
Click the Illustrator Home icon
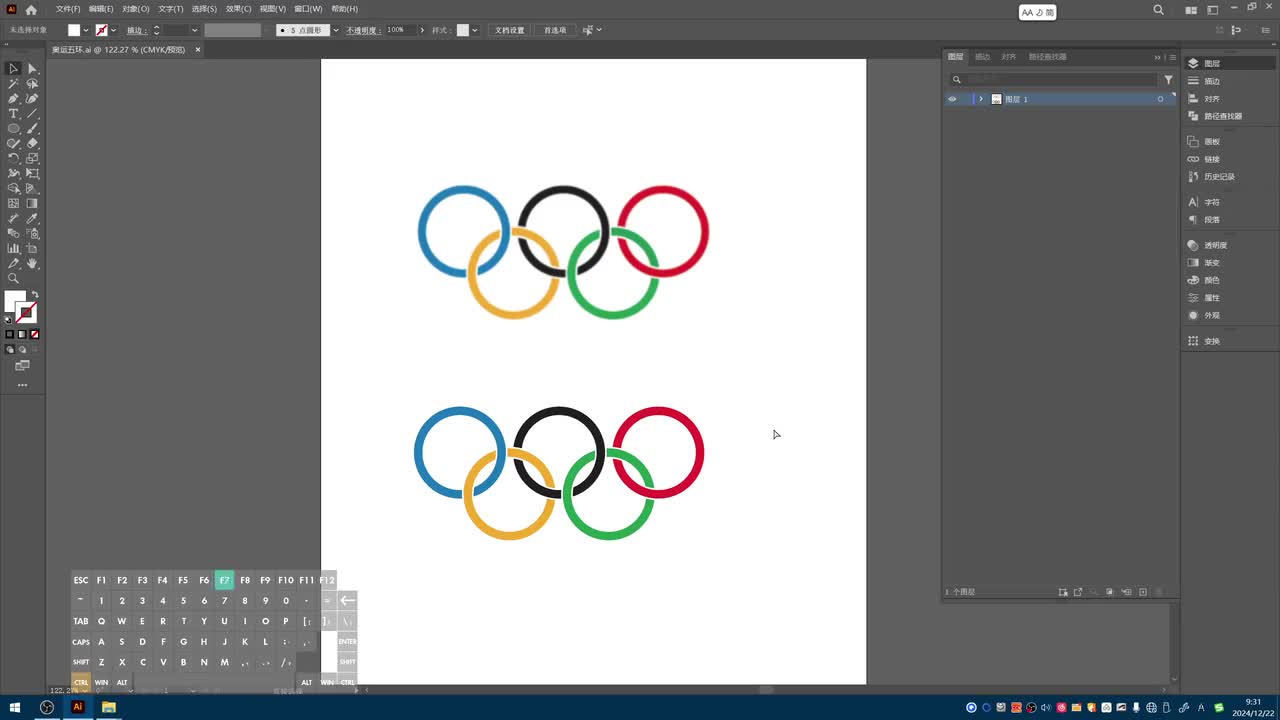pyautogui.click(x=31, y=10)
